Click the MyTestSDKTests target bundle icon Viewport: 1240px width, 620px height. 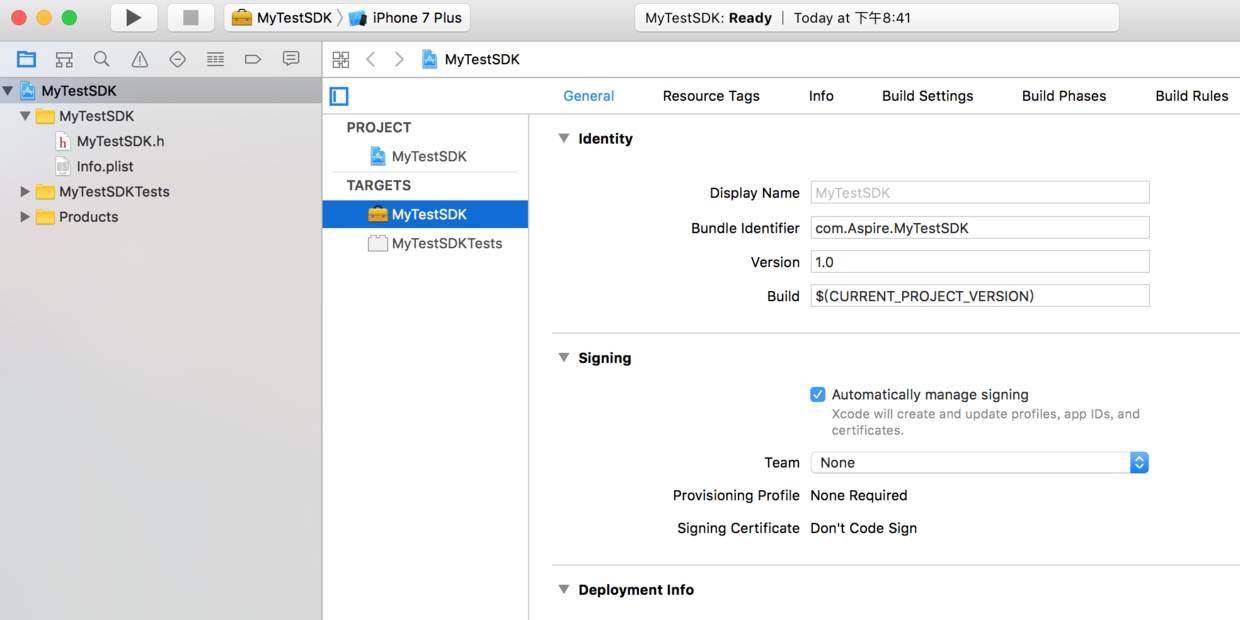click(x=377, y=243)
